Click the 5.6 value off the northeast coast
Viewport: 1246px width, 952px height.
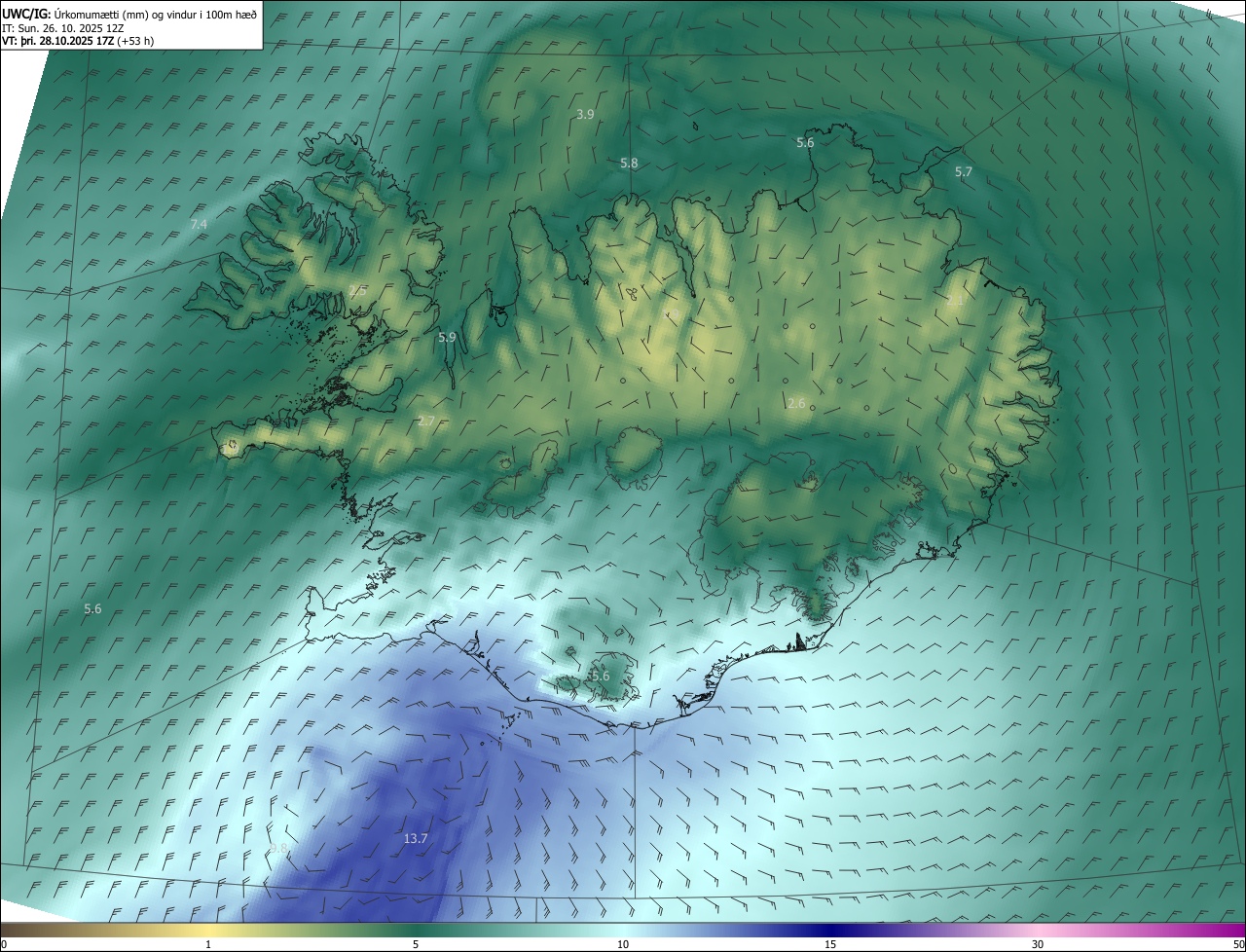(x=805, y=142)
